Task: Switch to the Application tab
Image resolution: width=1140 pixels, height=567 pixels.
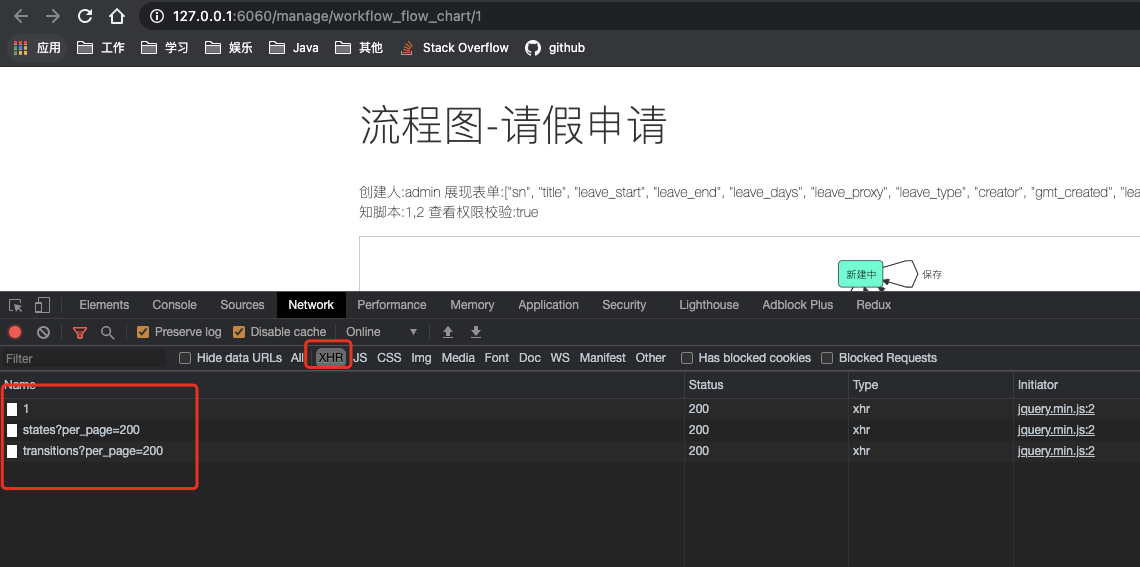Action: (x=548, y=305)
